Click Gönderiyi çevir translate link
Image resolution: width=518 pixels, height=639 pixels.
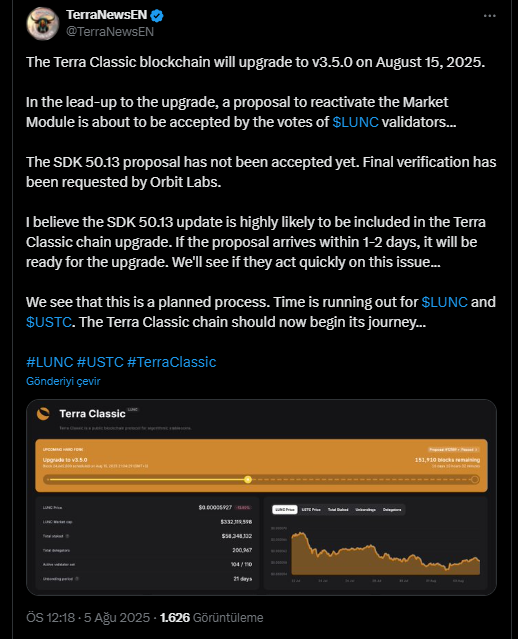[63, 381]
